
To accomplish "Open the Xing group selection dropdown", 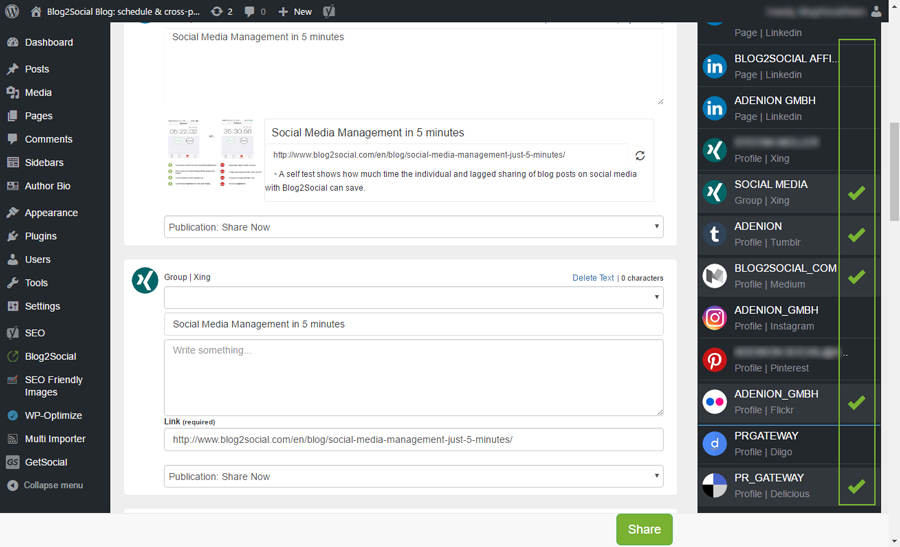I will pyautogui.click(x=413, y=297).
